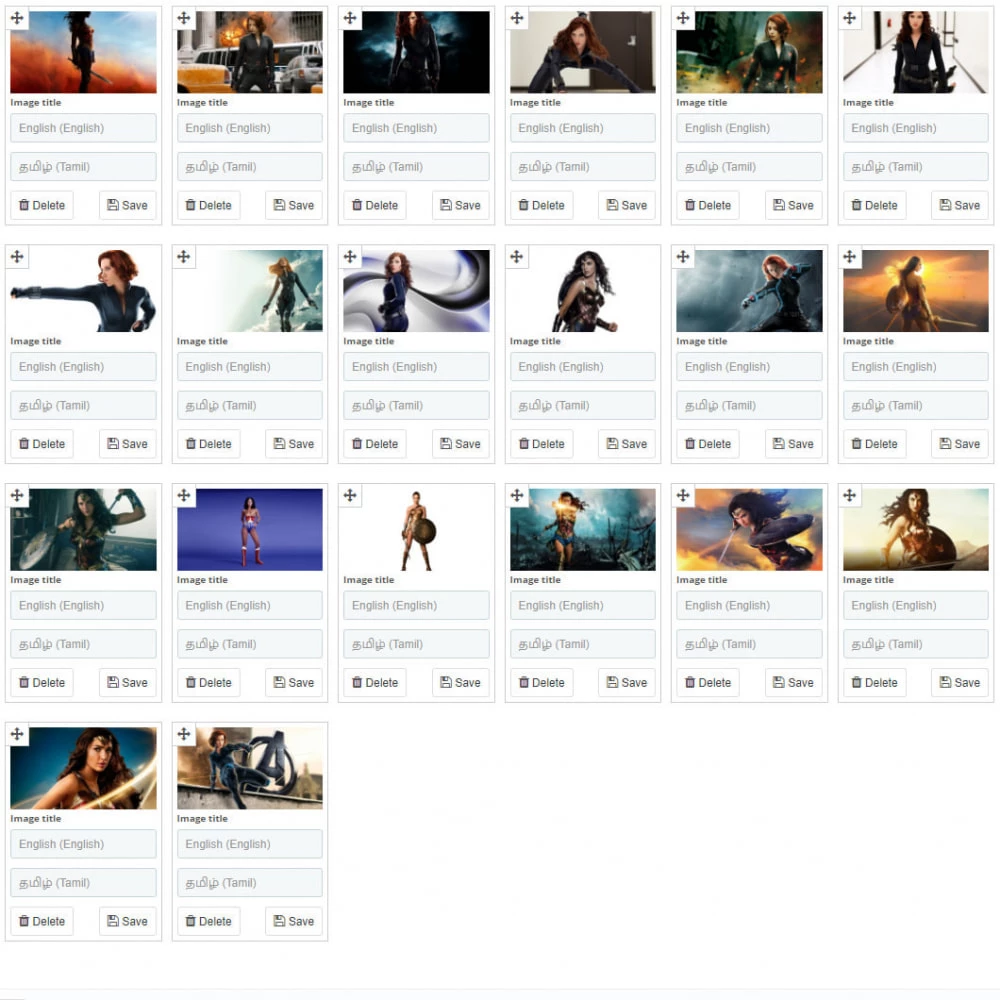Save the Wonder Woman sunset image
Screen dimensions: 1000x1000
[x=960, y=444]
